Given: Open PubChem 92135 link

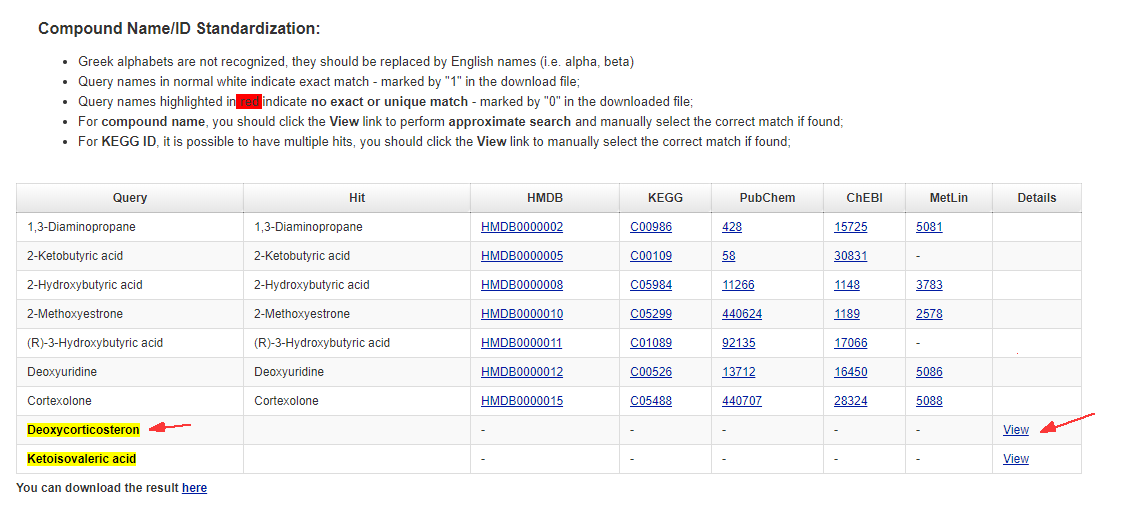Looking at the screenshot, I should [738, 343].
